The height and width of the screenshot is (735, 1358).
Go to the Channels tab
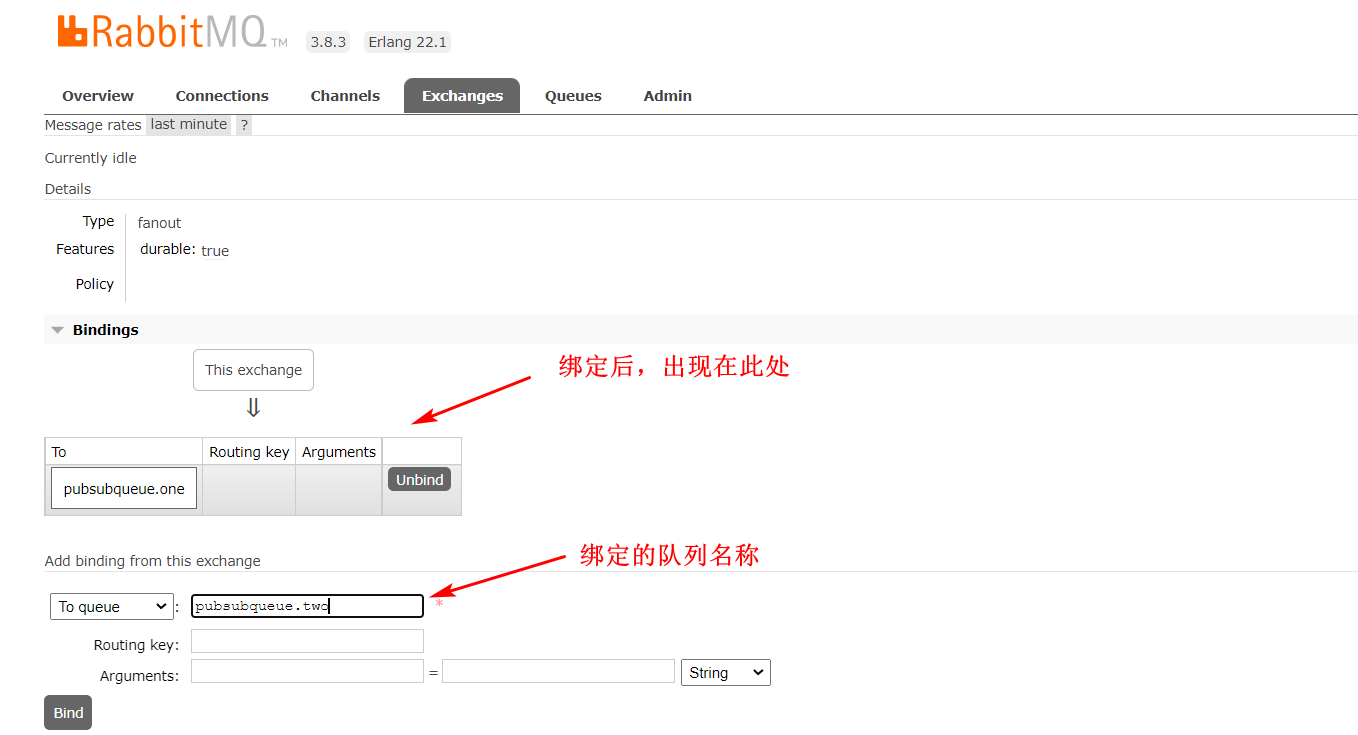pos(345,96)
